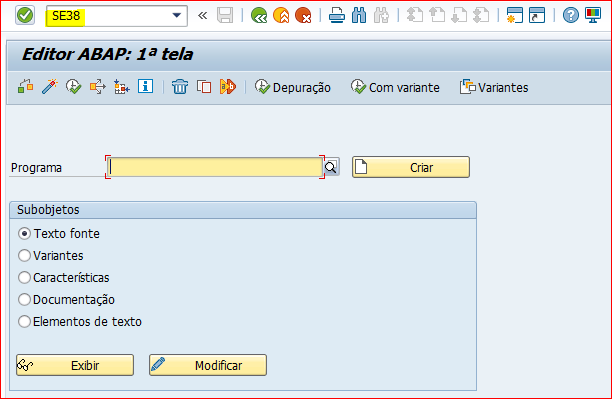
Task: Click the First Page icon
Action: click(x=415, y=16)
